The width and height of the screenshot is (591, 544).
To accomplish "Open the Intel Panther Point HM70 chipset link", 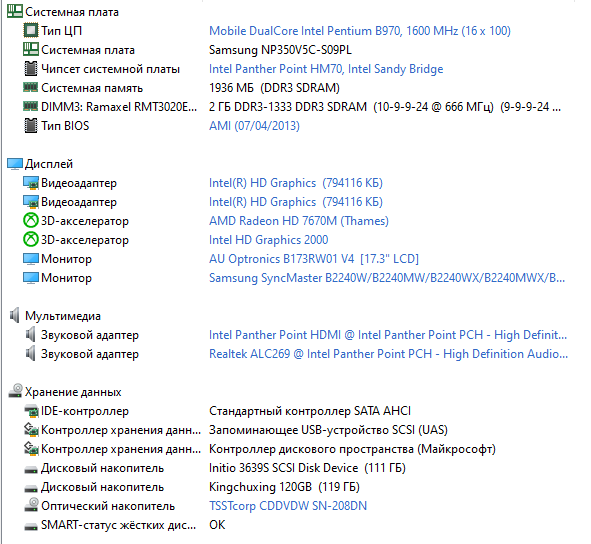I will tap(326, 69).
